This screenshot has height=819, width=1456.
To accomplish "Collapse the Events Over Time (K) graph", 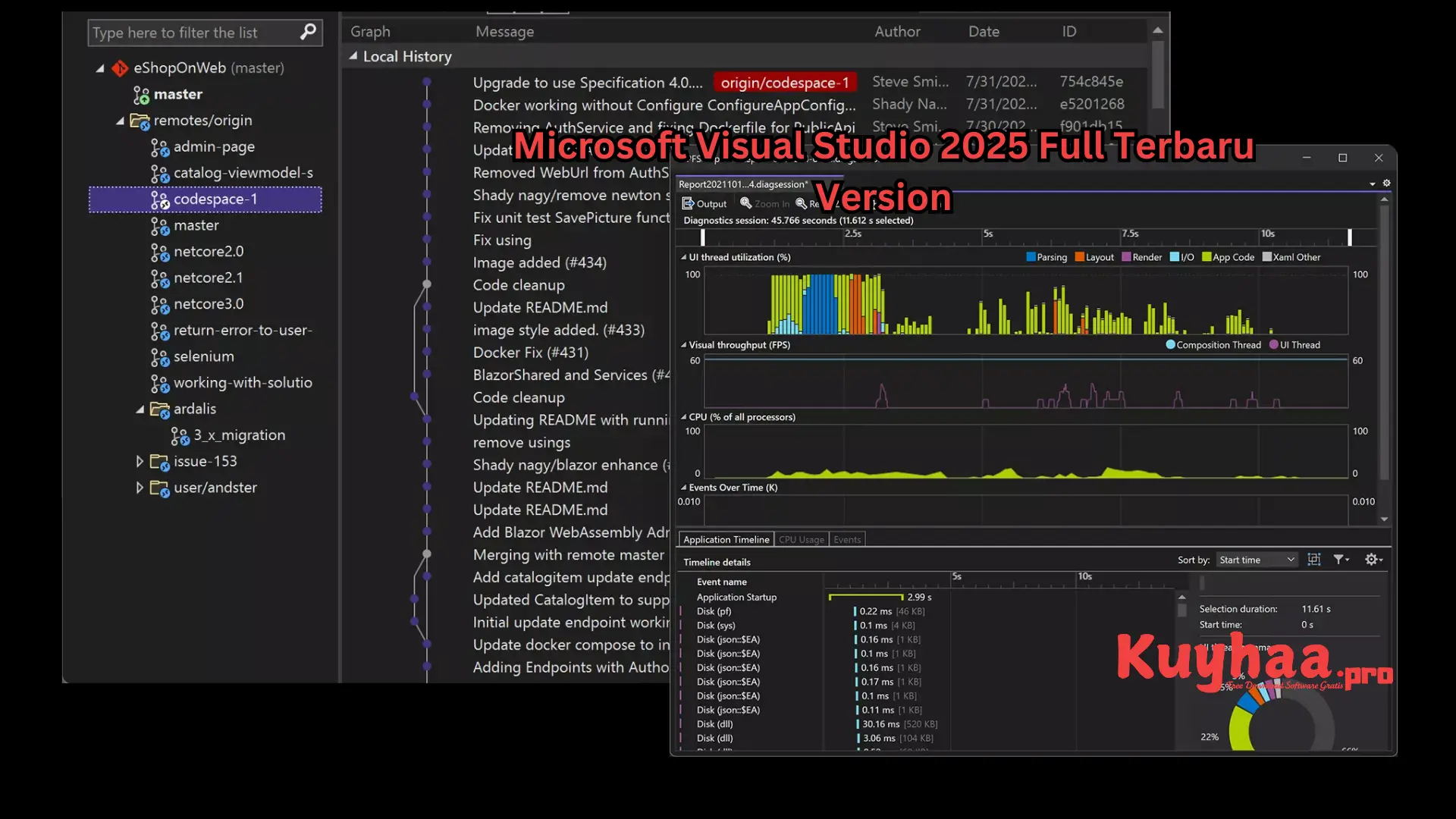I will (x=683, y=488).
